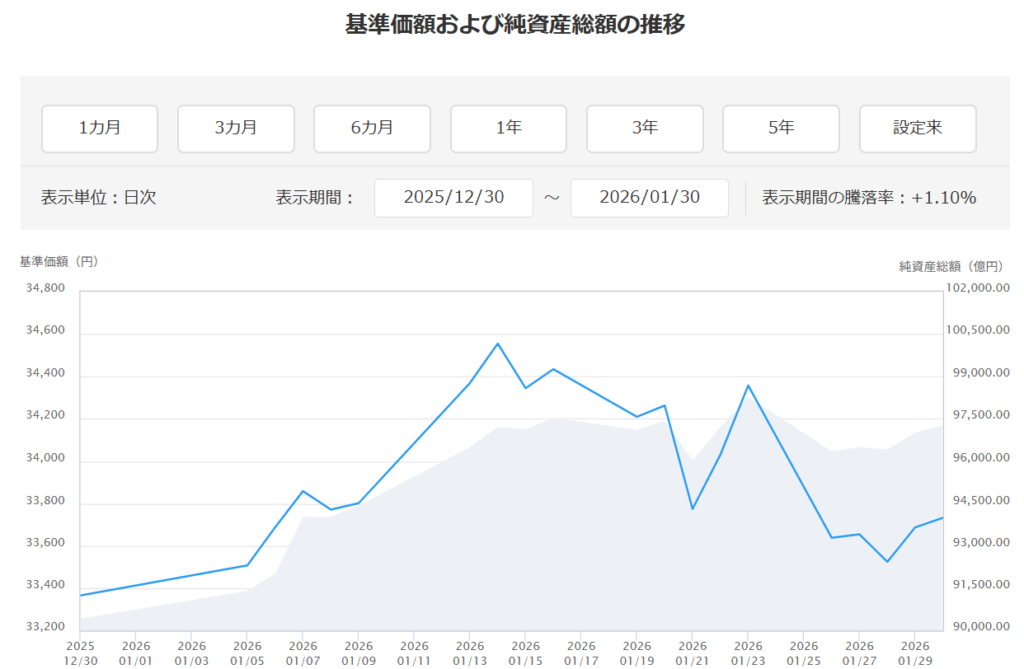Click the 基準価額（円）left axis title

pos(59,262)
